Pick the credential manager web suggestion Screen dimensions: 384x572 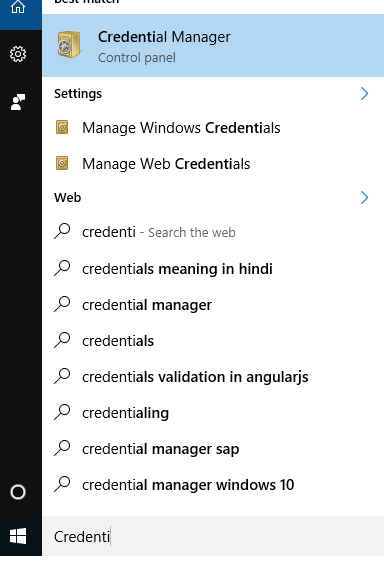click(213, 305)
